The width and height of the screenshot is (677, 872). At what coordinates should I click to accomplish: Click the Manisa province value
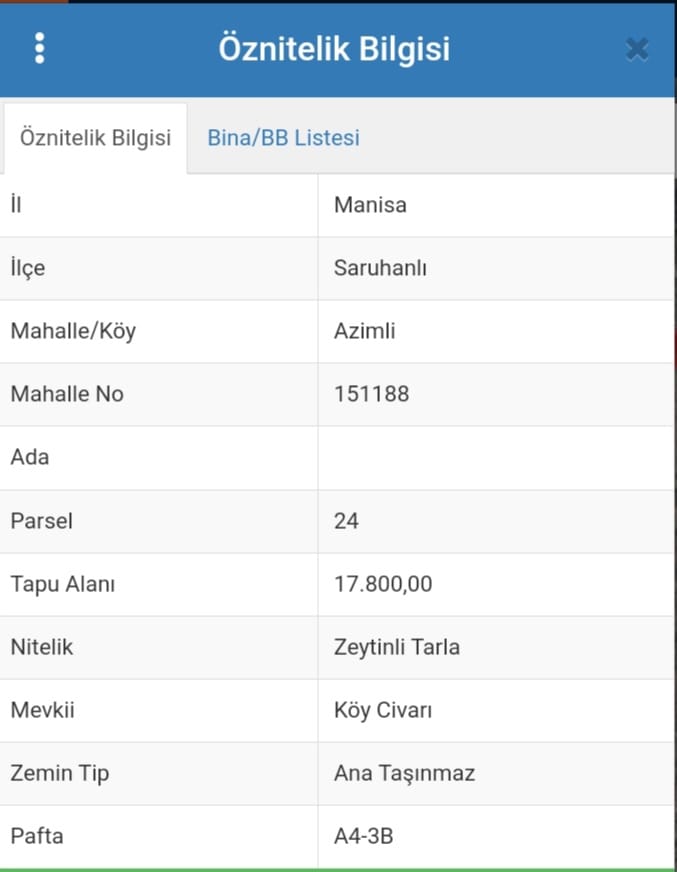(370, 205)
